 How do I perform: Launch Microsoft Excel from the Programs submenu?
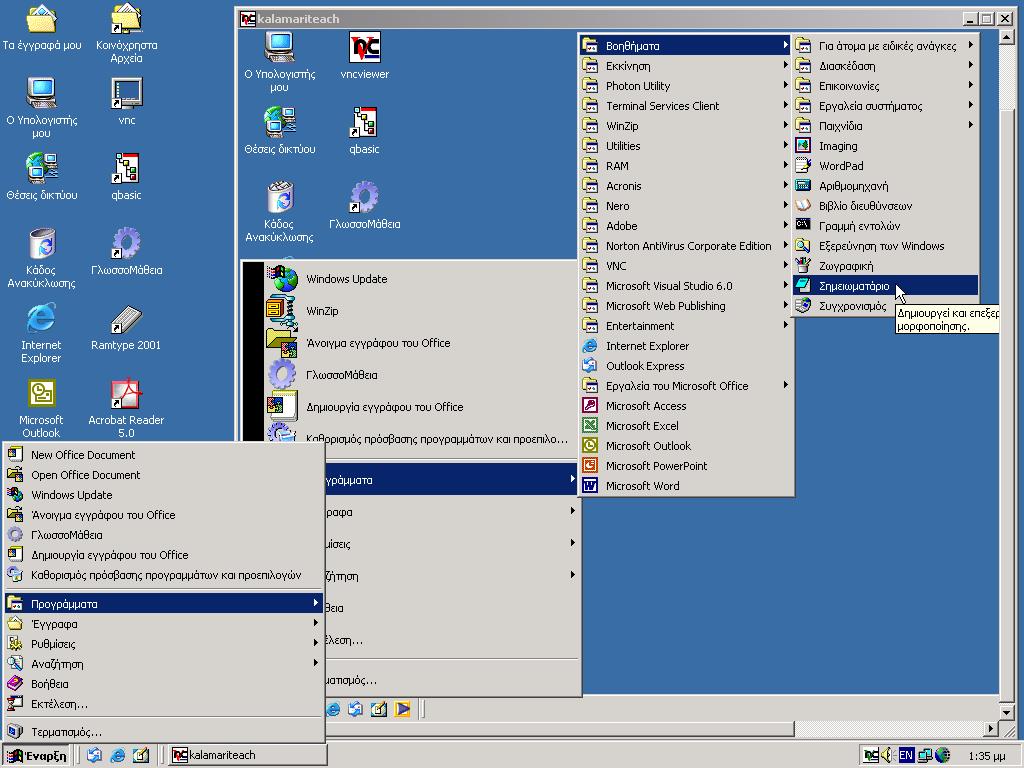[686, 425]
